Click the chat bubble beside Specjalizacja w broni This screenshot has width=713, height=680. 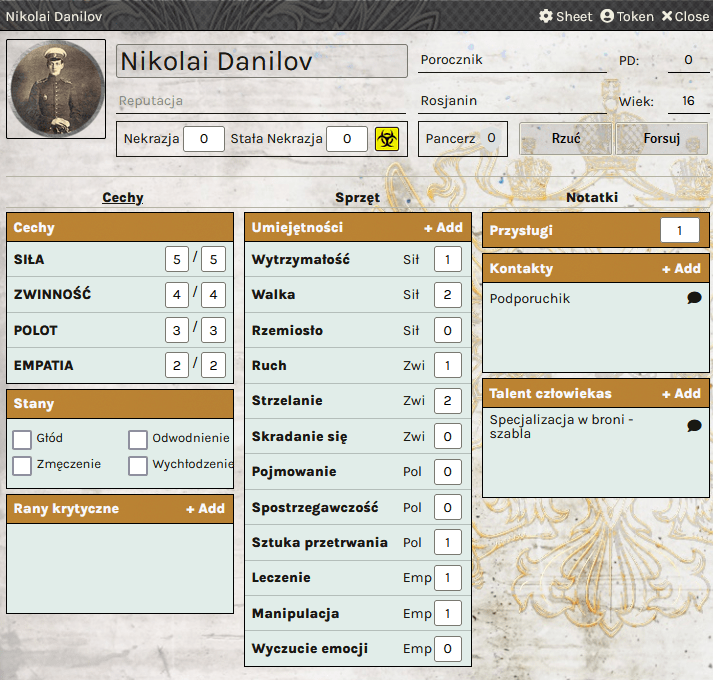tap(694, 426)
